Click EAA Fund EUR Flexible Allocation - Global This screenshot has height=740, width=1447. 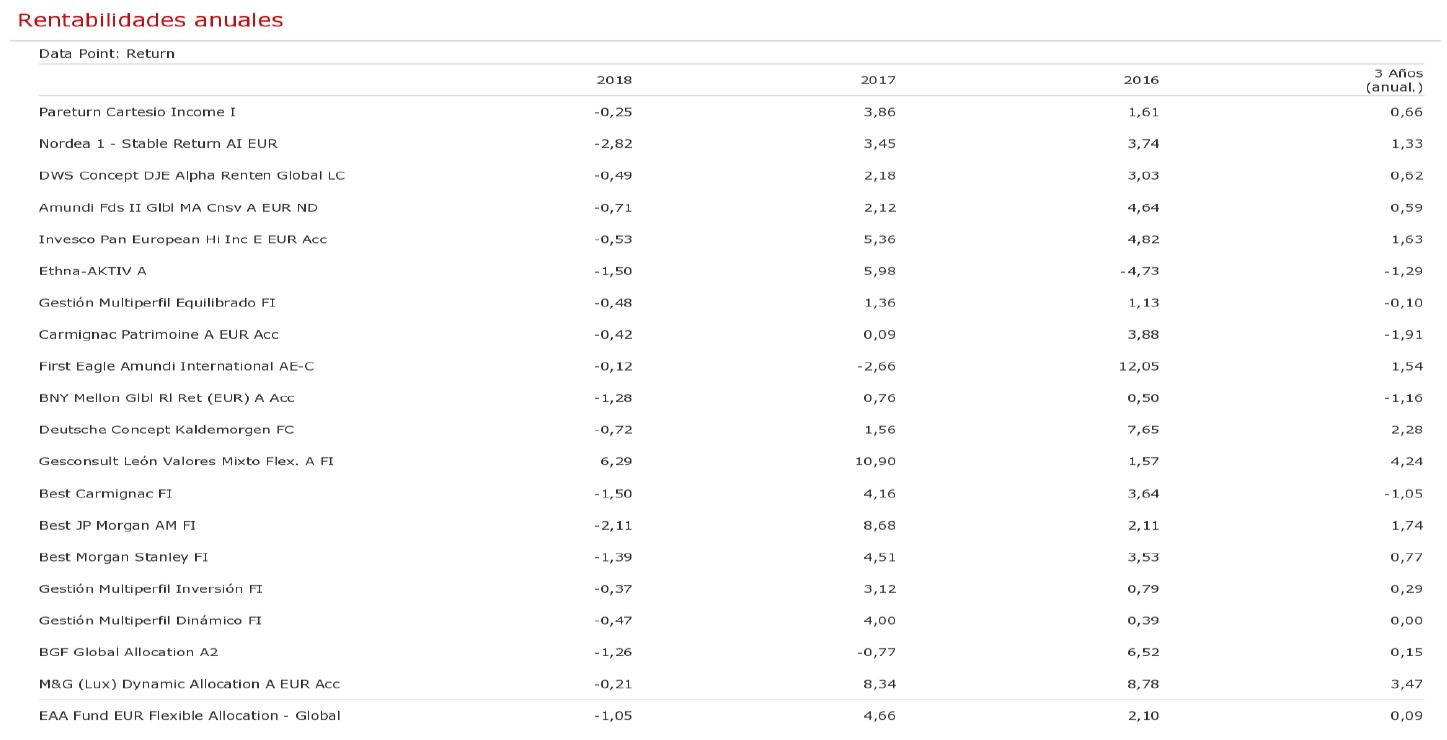point(190,716)
